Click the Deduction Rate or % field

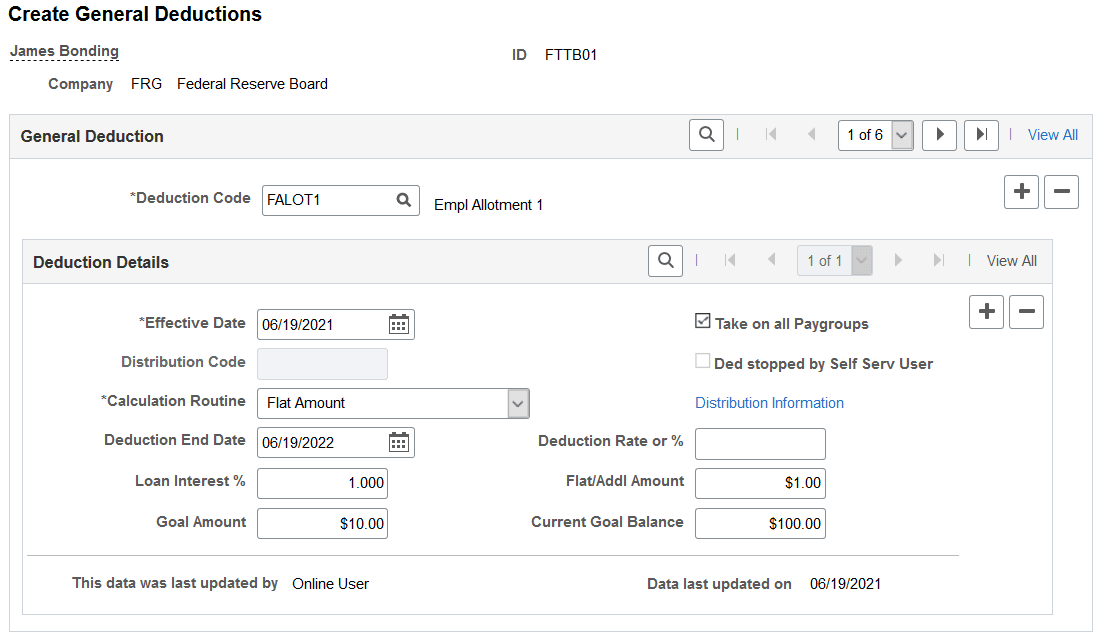(x=760, y=444)
